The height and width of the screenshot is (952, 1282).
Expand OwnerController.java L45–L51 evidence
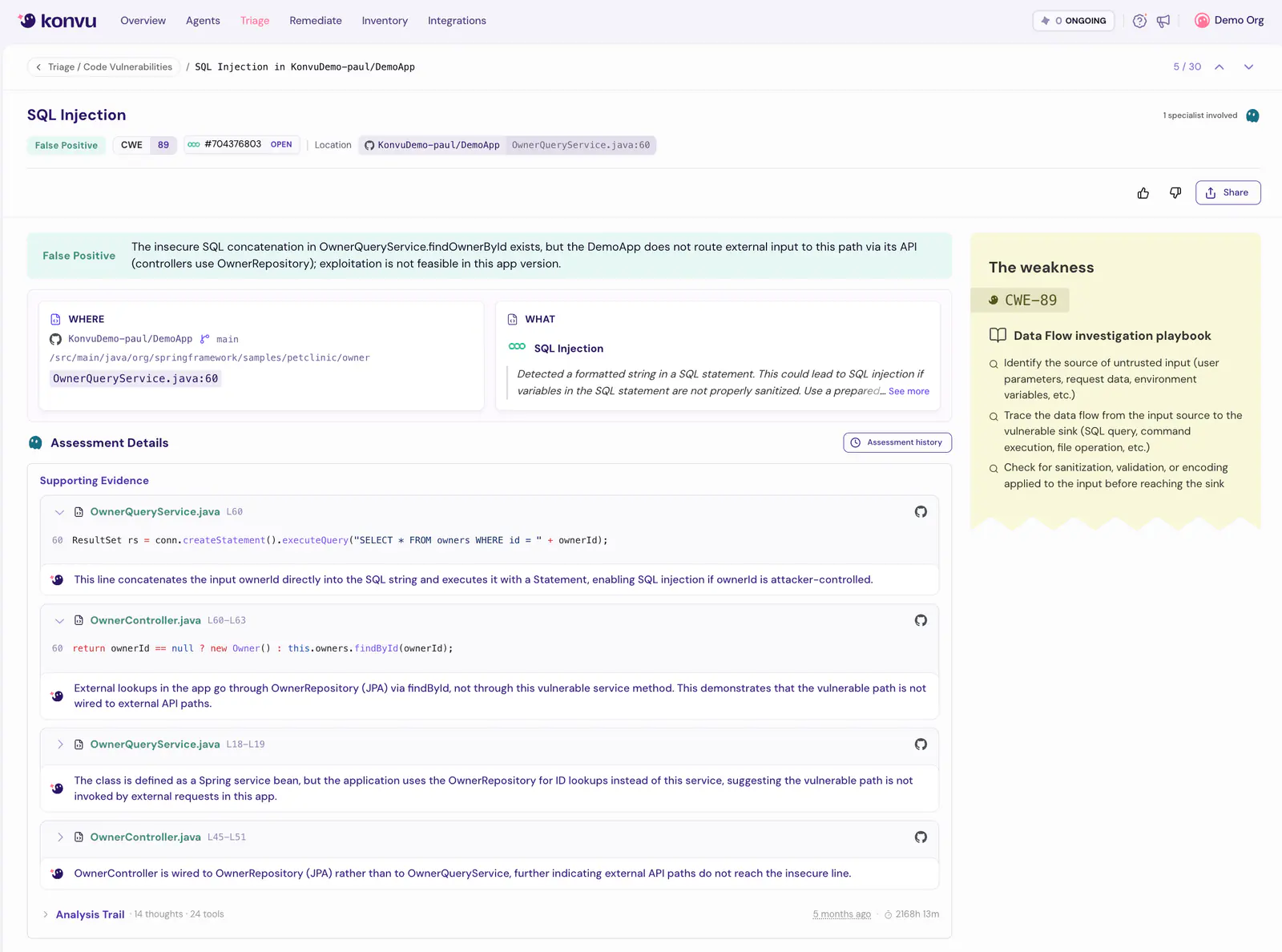tap(59, 837)
